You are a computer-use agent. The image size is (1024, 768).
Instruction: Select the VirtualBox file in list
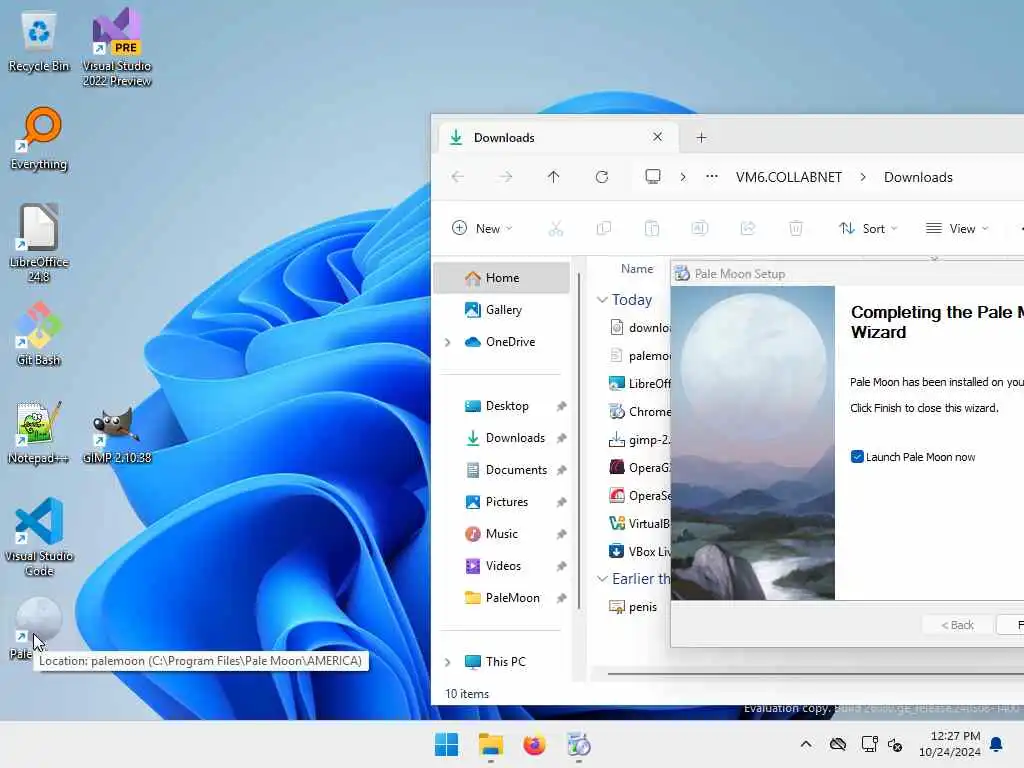(x=639, y=523)
